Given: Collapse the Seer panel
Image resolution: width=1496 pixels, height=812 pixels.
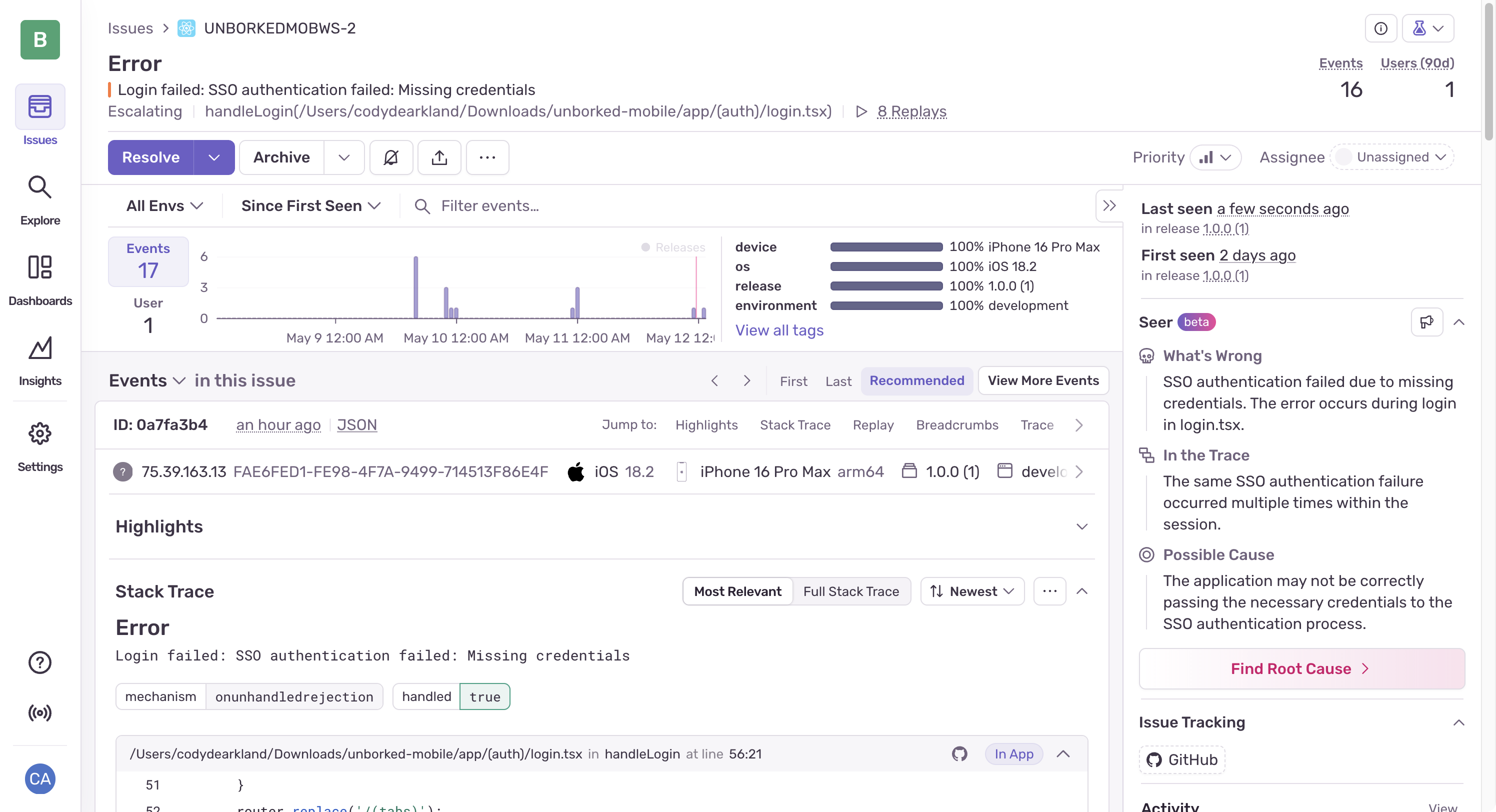Looking at the screenshot, I should point(1458,322).
